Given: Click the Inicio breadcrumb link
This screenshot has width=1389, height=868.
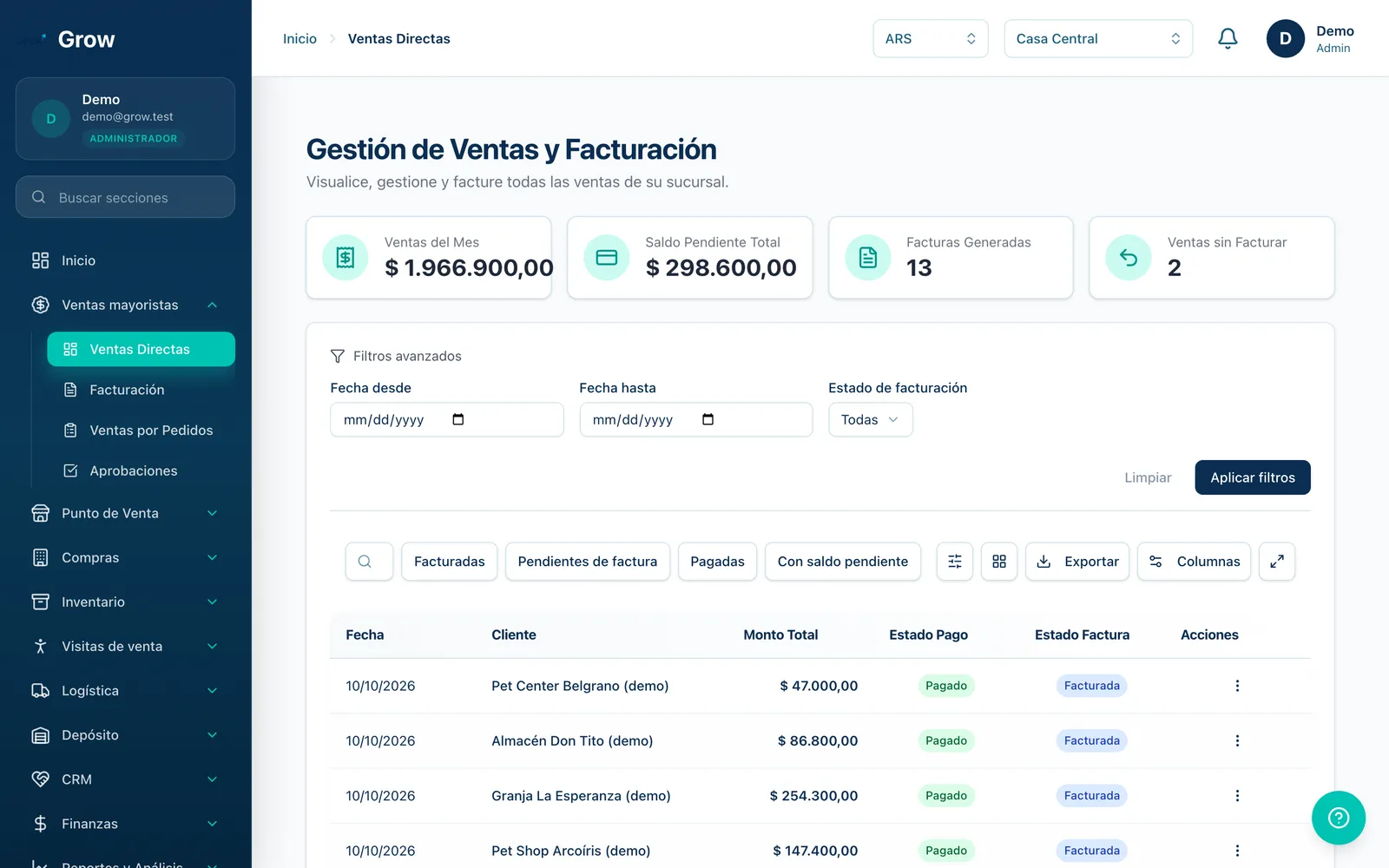Looking at the screenshot, I should click(x=300, y=38).
